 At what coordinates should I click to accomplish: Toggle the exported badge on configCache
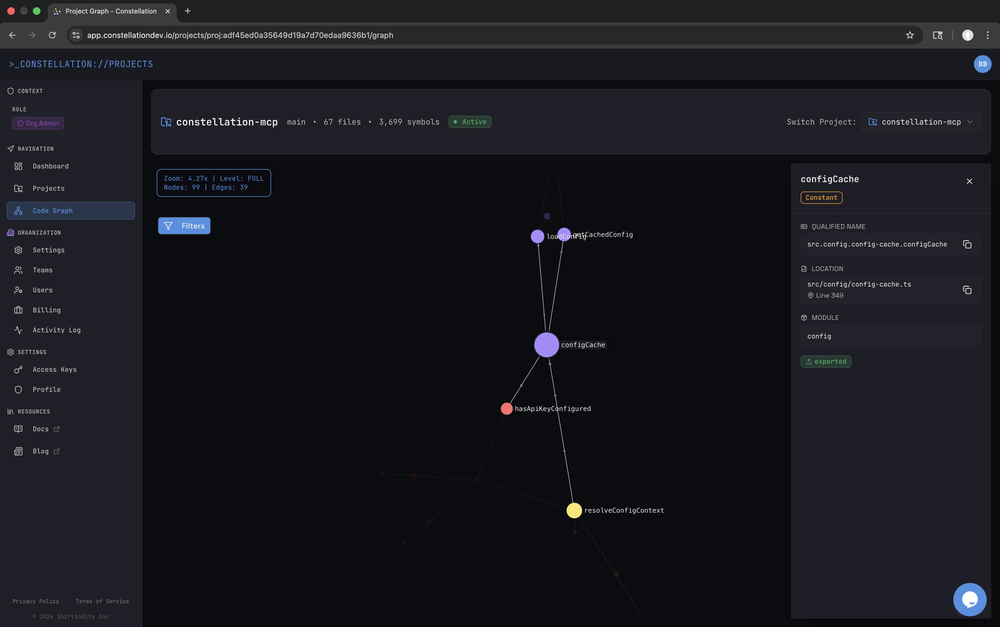[826, 361]
